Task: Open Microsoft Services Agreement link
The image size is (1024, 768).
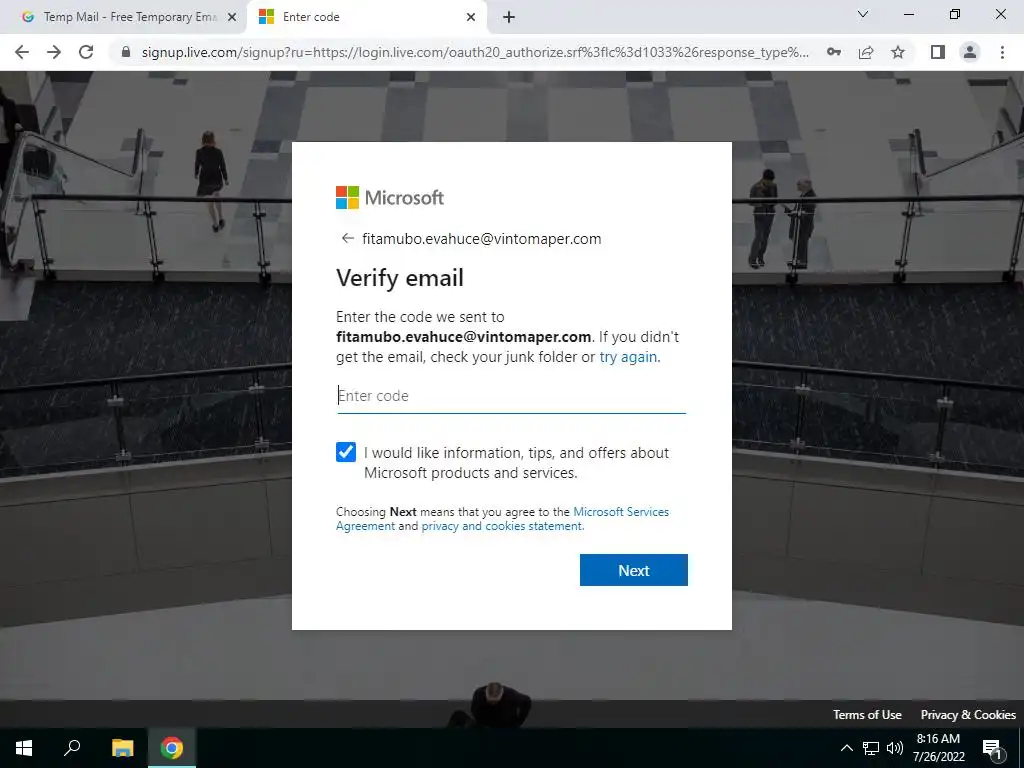Action: click(x=502, y=519)
